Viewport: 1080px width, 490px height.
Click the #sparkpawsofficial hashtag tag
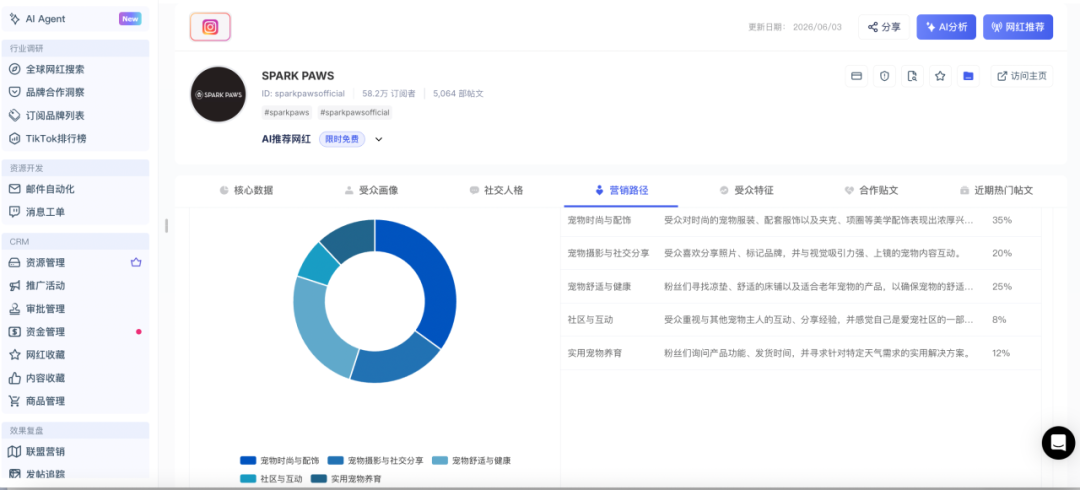click(x=355, y=112)
